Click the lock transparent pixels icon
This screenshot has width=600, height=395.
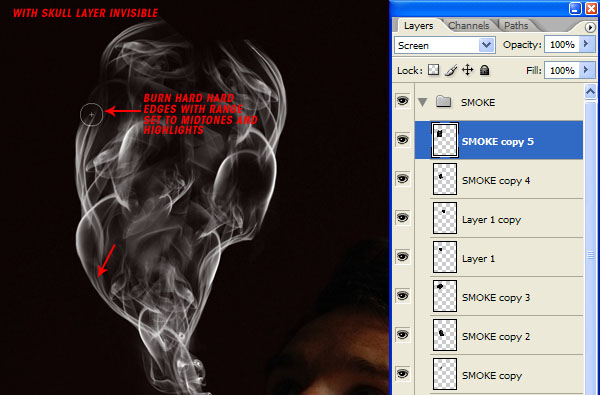tap(433, 70)
